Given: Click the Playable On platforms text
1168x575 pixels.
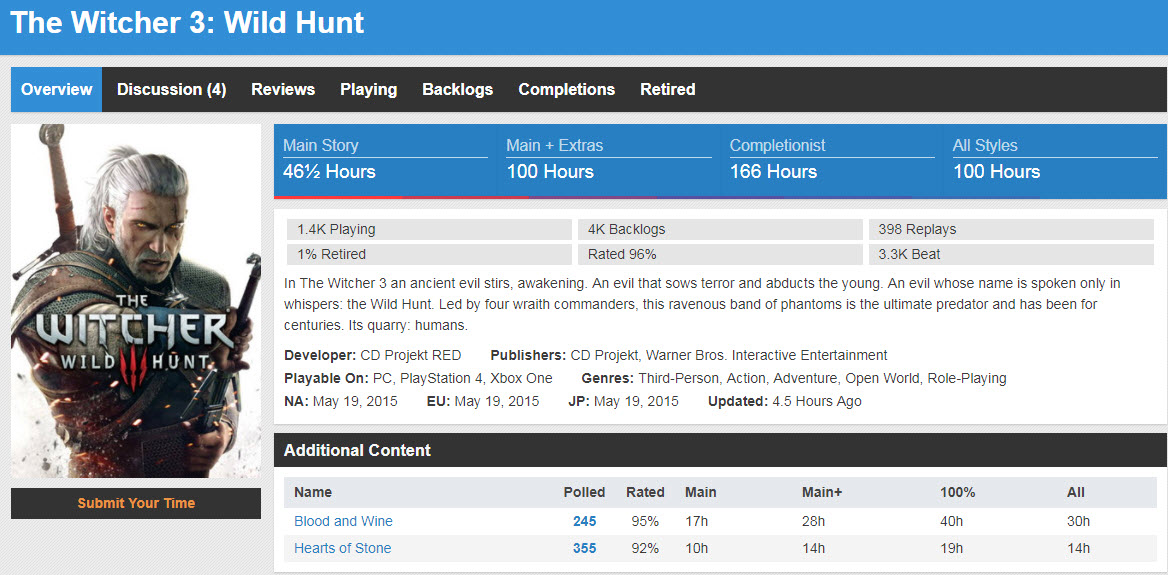Looking at the screenshot, I should [418, 378].
